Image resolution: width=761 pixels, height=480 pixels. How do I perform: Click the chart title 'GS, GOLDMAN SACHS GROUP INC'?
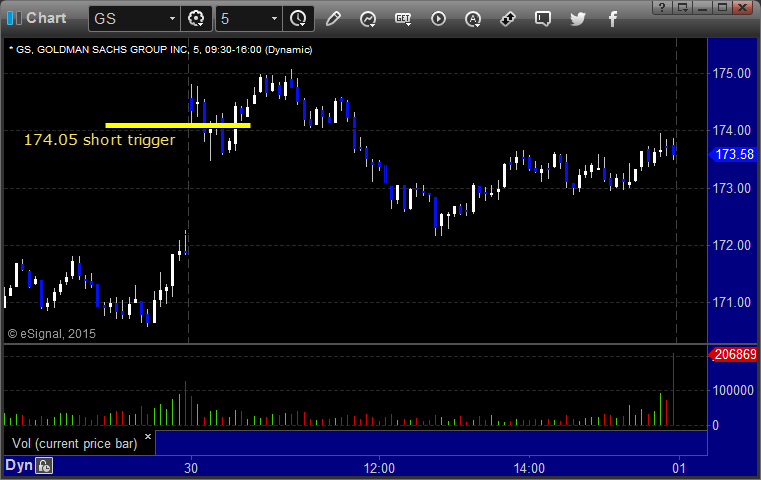(101, 50)
